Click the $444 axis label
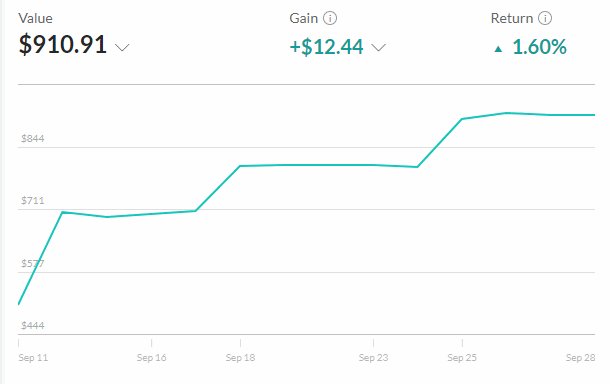Screen dimensions: 610x384 [x=33, y=326]
